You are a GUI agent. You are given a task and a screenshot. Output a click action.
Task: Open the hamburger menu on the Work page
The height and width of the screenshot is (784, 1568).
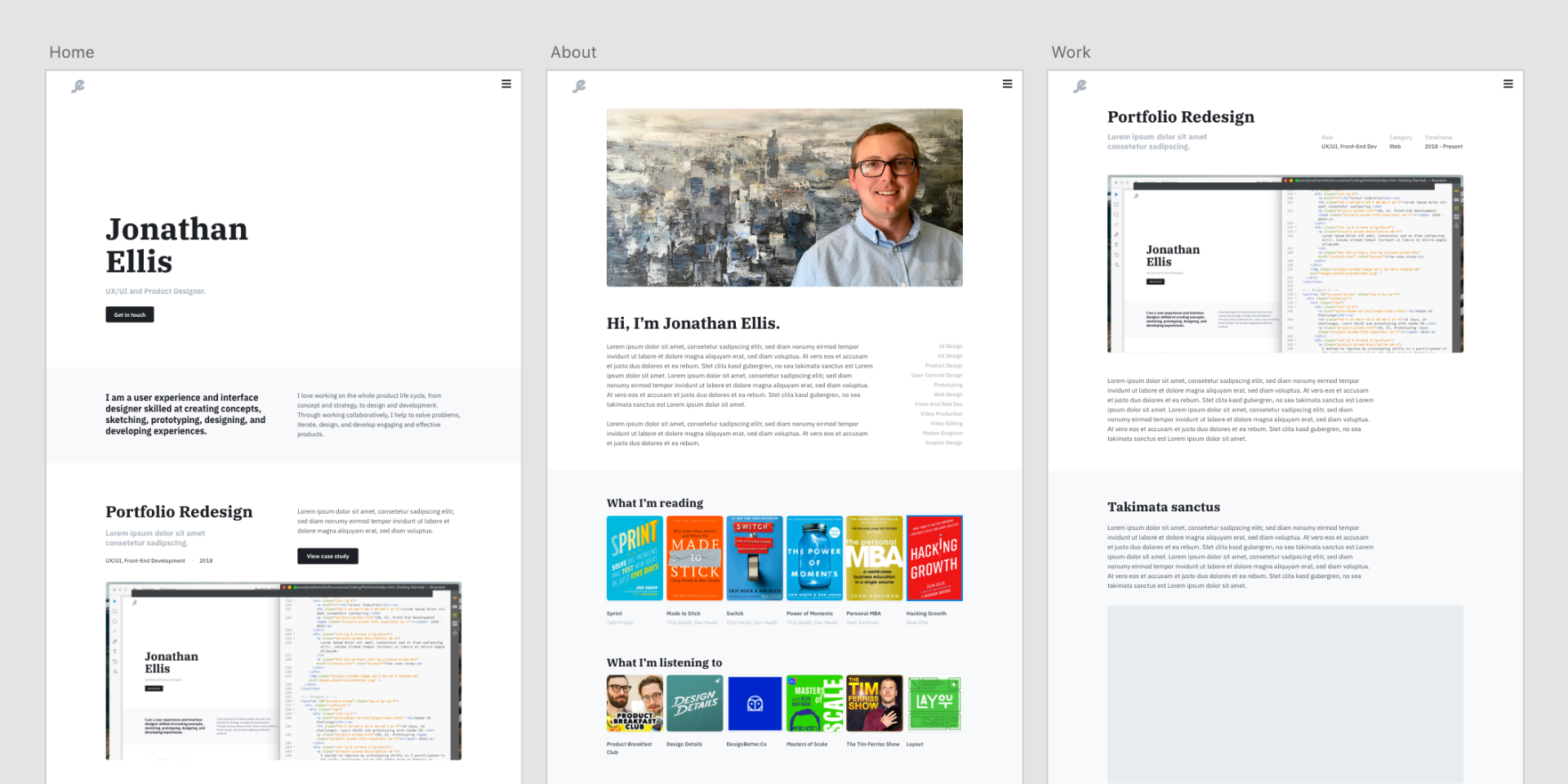1508,83
